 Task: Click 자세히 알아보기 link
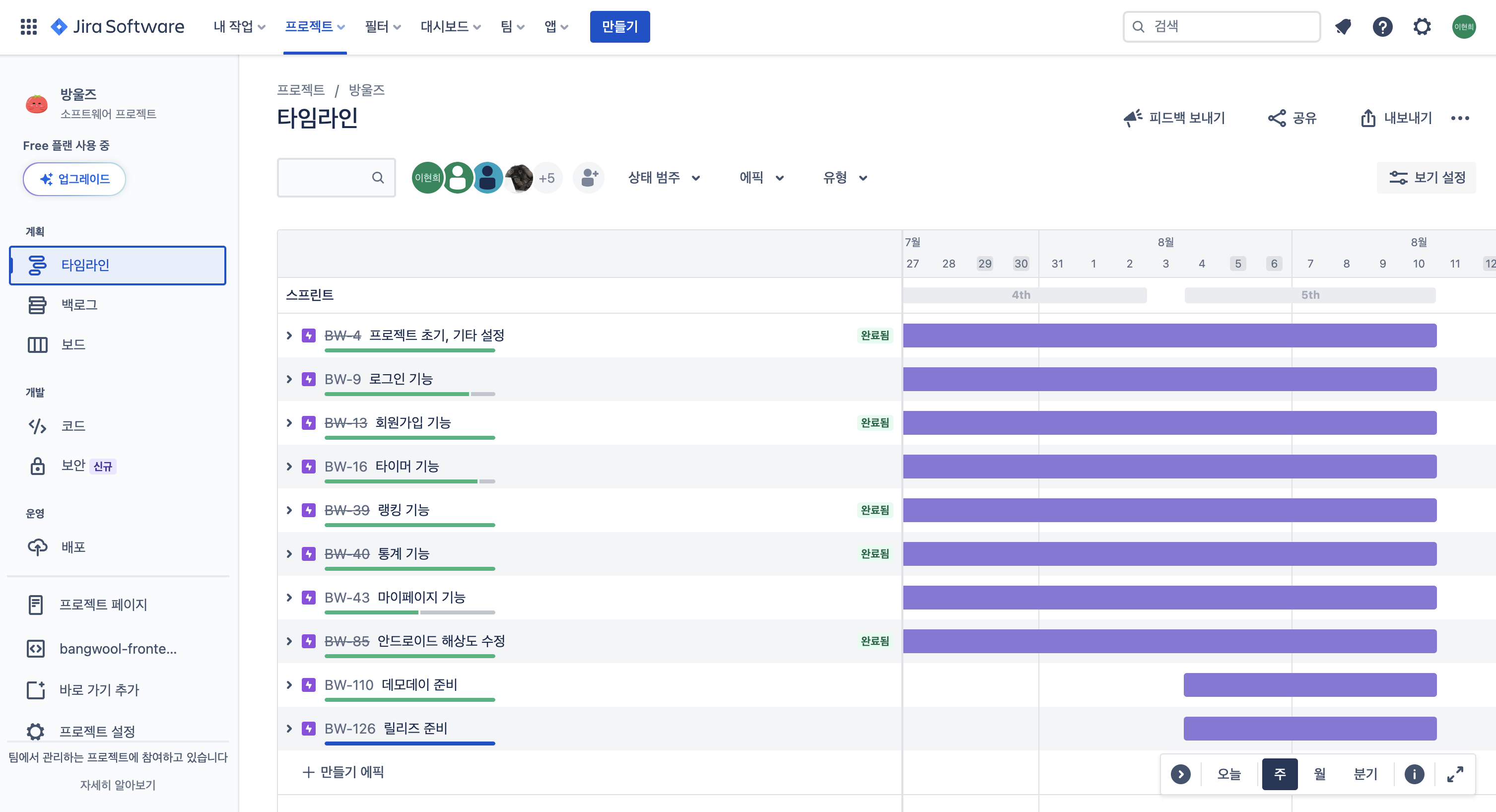pyautogui.click(x=118, y=785)
